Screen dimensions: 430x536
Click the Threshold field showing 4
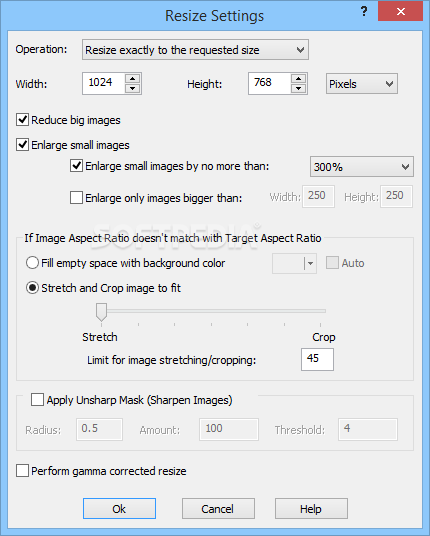(368, 429)
